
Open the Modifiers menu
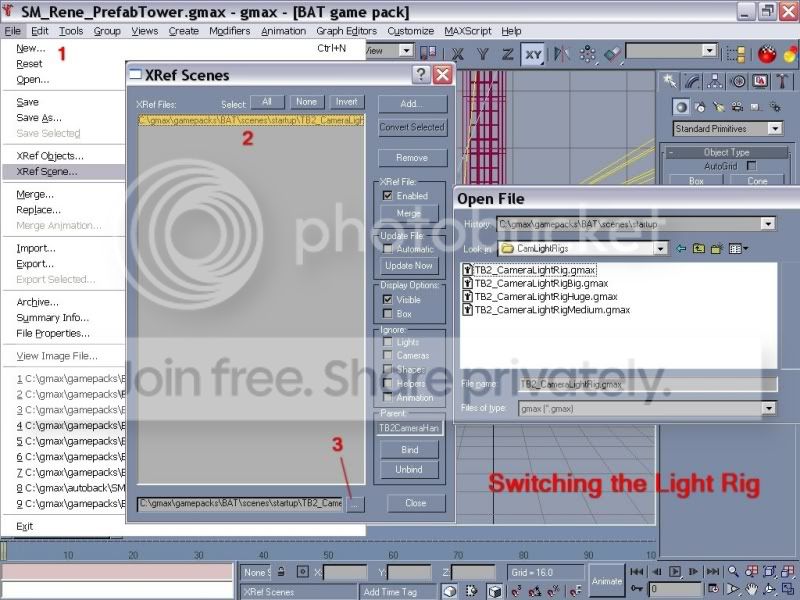[x=230, y=31]
